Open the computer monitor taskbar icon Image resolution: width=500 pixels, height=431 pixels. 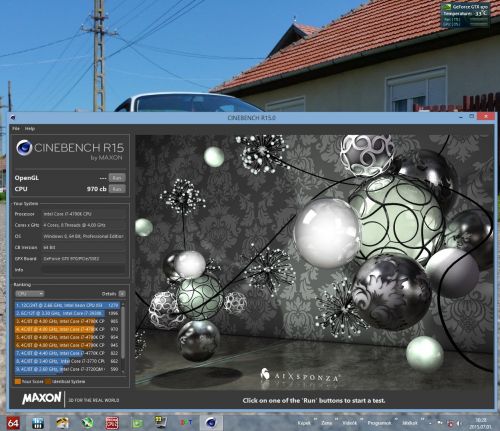[161, 422]
